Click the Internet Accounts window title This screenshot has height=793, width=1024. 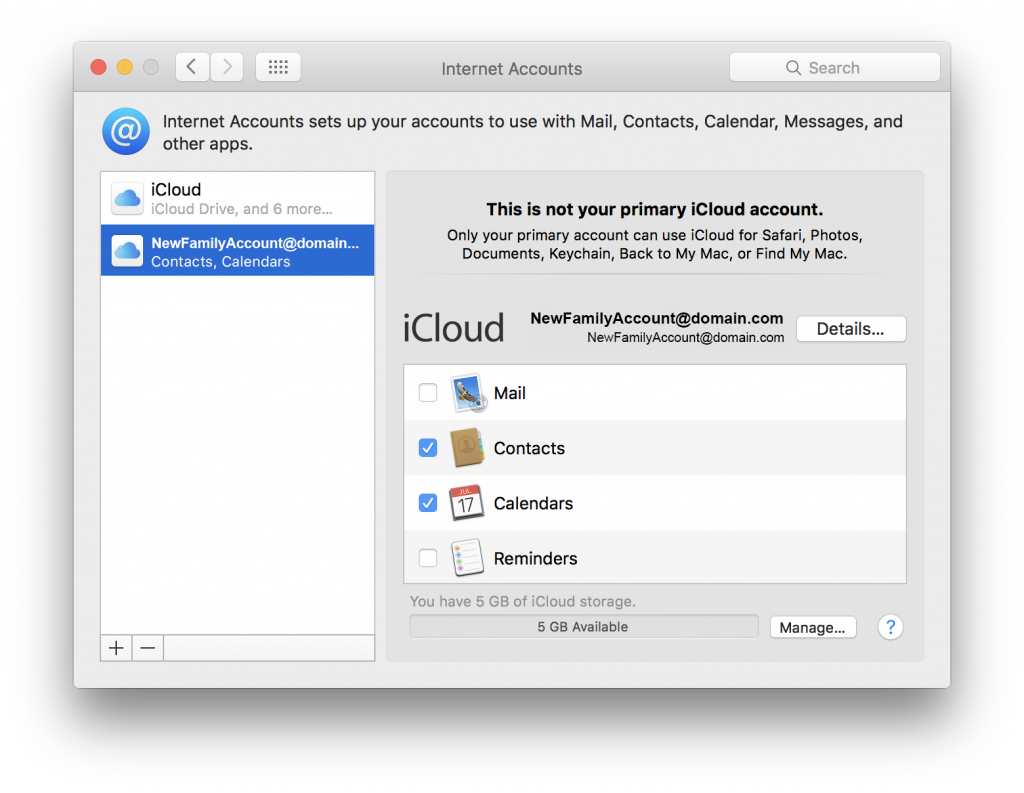tap(511, 69)
